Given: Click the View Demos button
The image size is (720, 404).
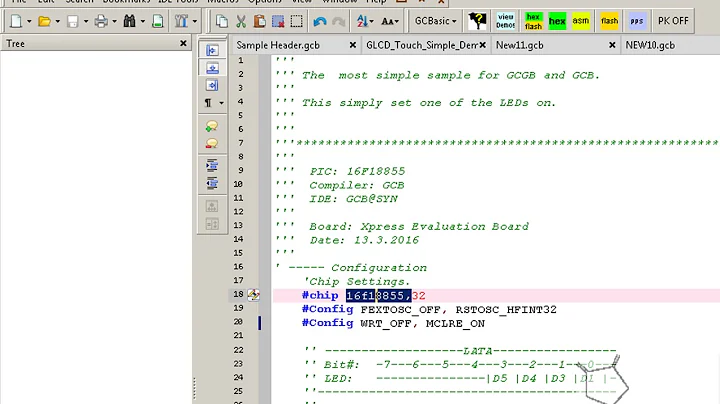Looking at the screenshot, I should (506, 21).
